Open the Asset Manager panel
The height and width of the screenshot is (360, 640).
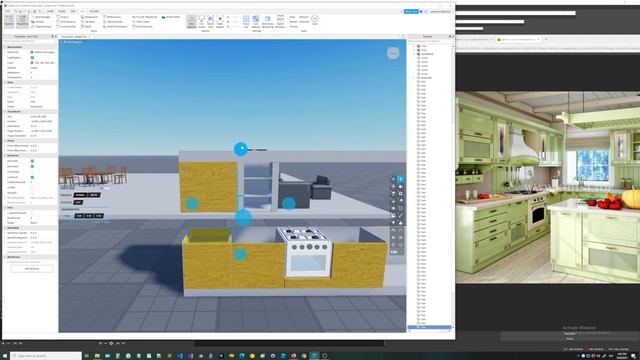pos(41,17)
